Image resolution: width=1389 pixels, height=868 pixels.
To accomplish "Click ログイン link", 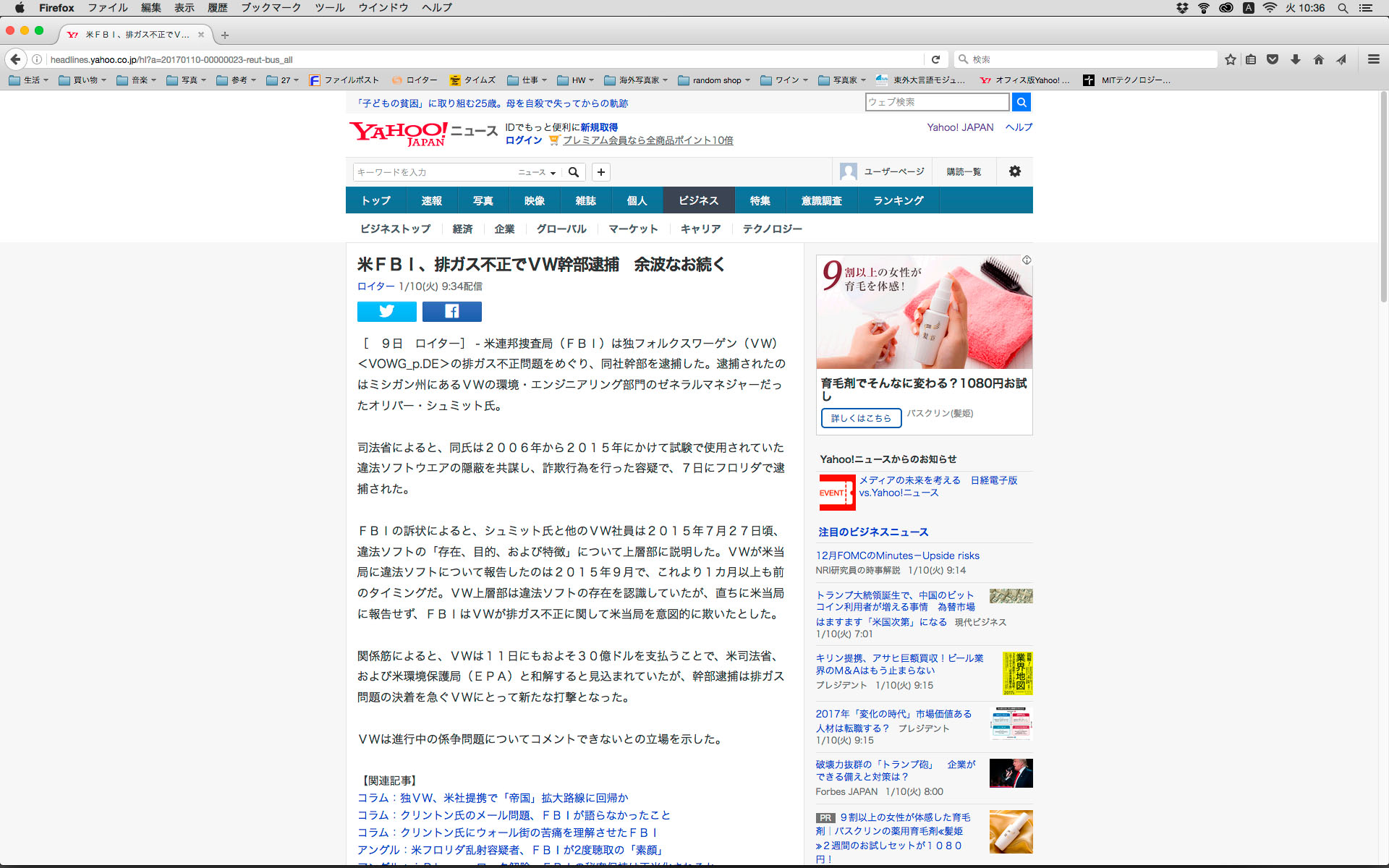I will (x=523, y=140).
